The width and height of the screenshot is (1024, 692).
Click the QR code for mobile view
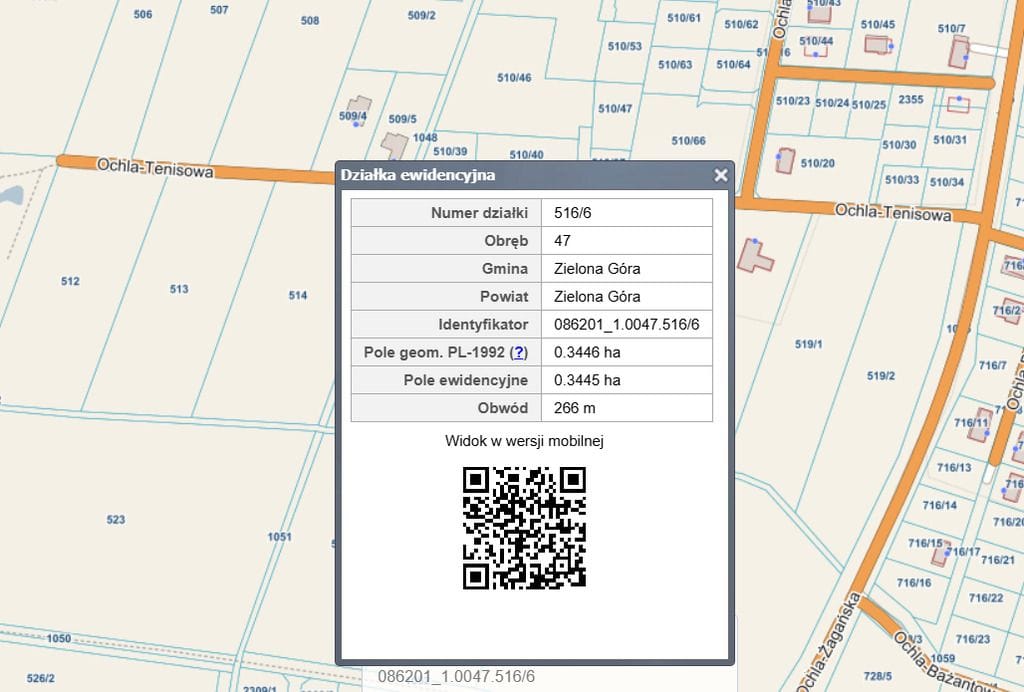click(x=524, y=528)
